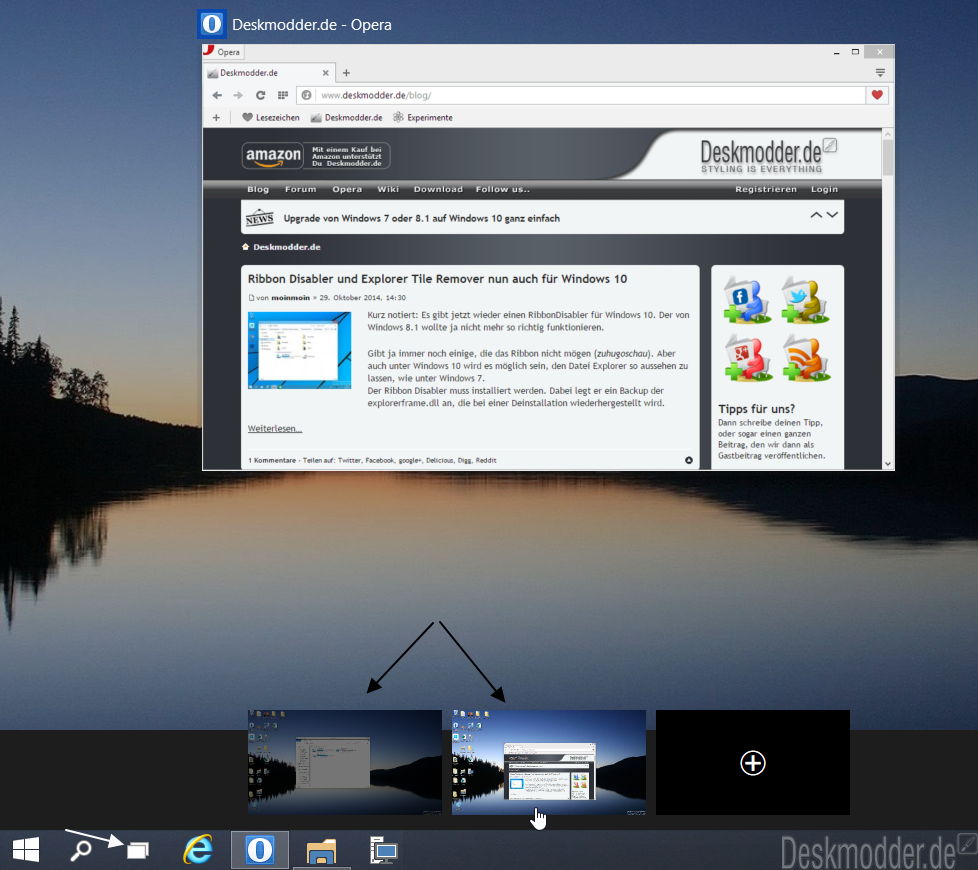Click the Twitter follow icon in the sidebar
This screenshot has height=870, width=978.
[805, 301]
